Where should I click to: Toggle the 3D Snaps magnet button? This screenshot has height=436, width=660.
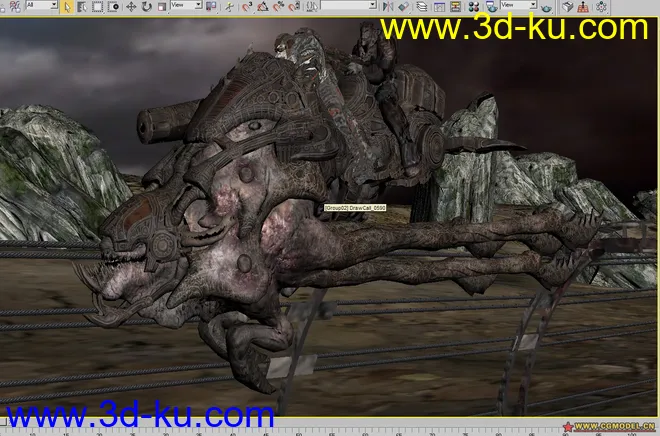click(247, 6)
